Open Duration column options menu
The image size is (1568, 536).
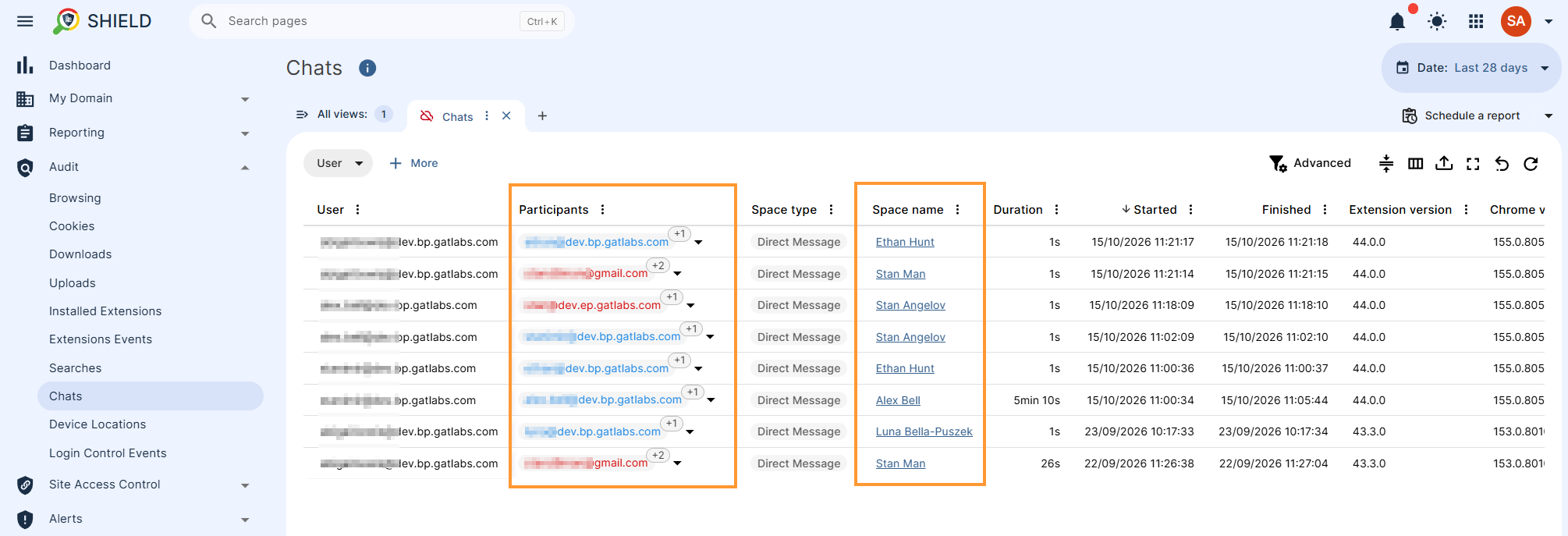click(x=1056, y=209)
